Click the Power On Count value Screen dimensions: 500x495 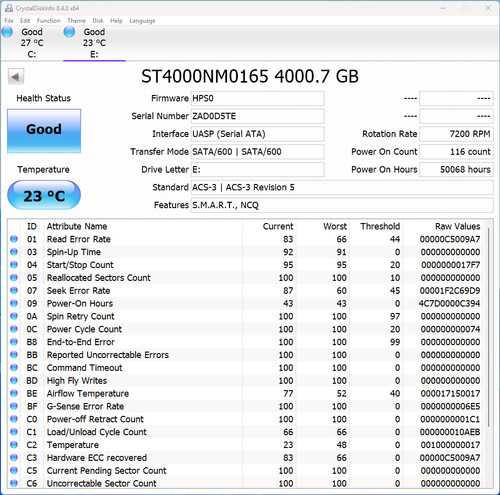pos(456,152)
